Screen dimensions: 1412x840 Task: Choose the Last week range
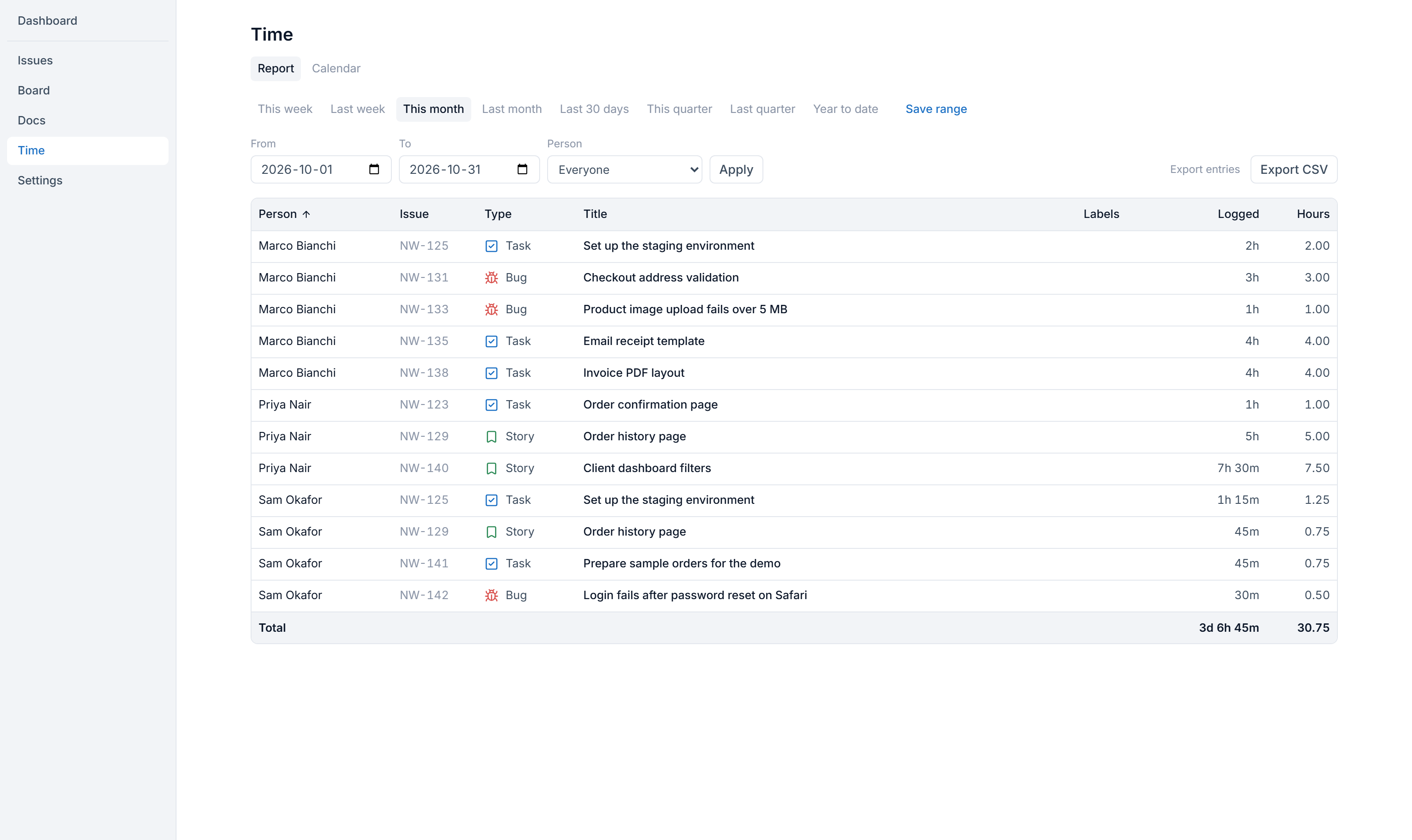click(x=357, y=109)
